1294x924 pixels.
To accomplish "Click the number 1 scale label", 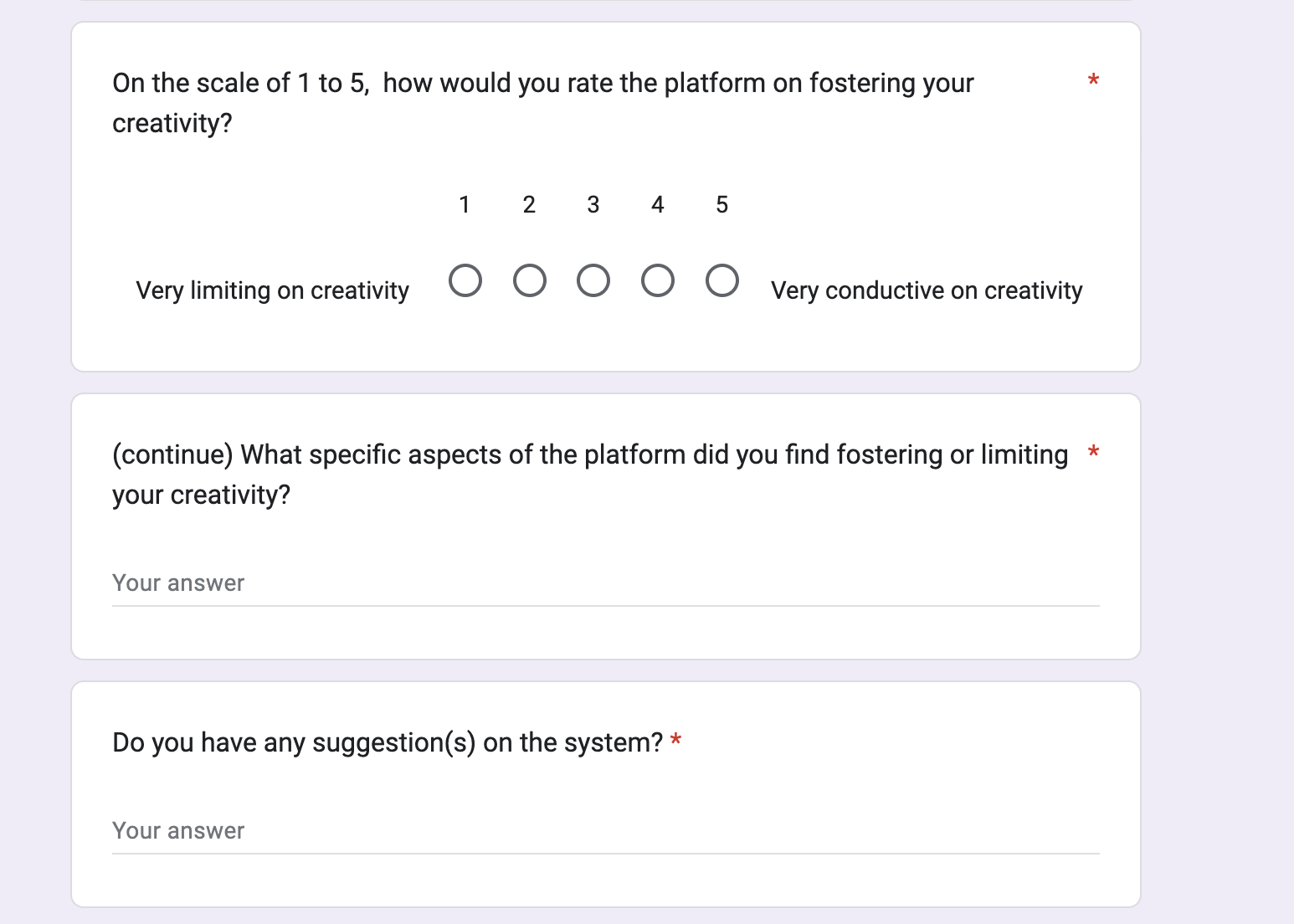I will pos(465,205).
